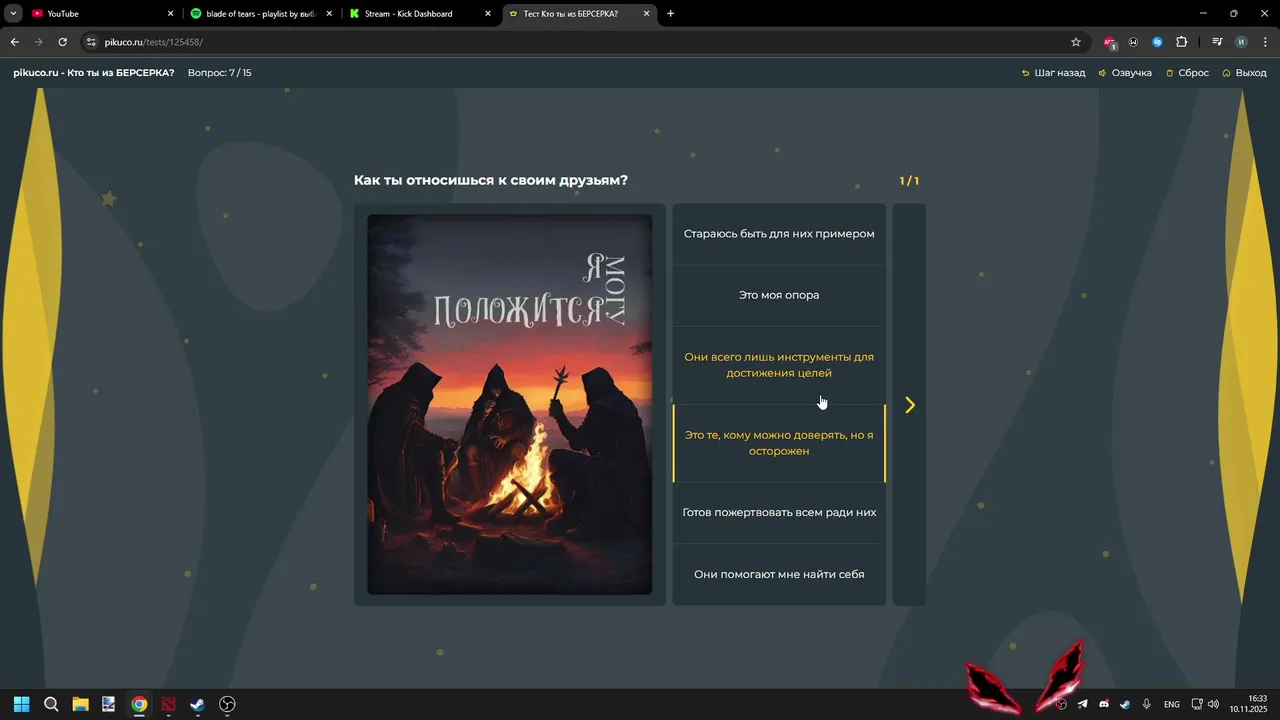
Task: Open the Shazam extension icon
Action: [x=1157, y=42]
